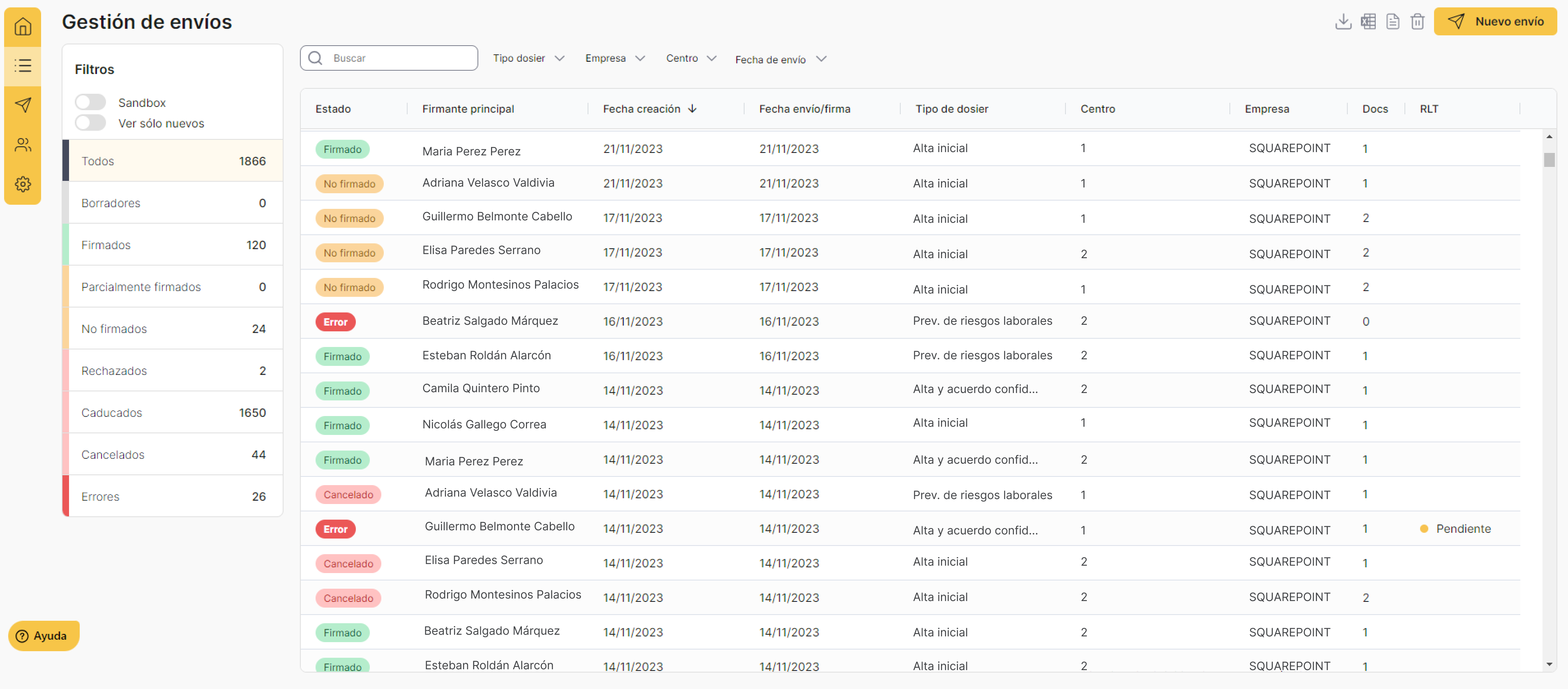Open the paper plane sidebar icon
1568x689 pixels.
click(x=23, y=105)
